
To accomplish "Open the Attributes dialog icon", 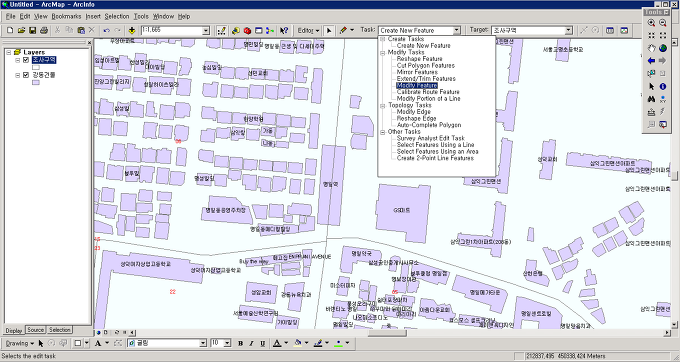I will (610, 30).
